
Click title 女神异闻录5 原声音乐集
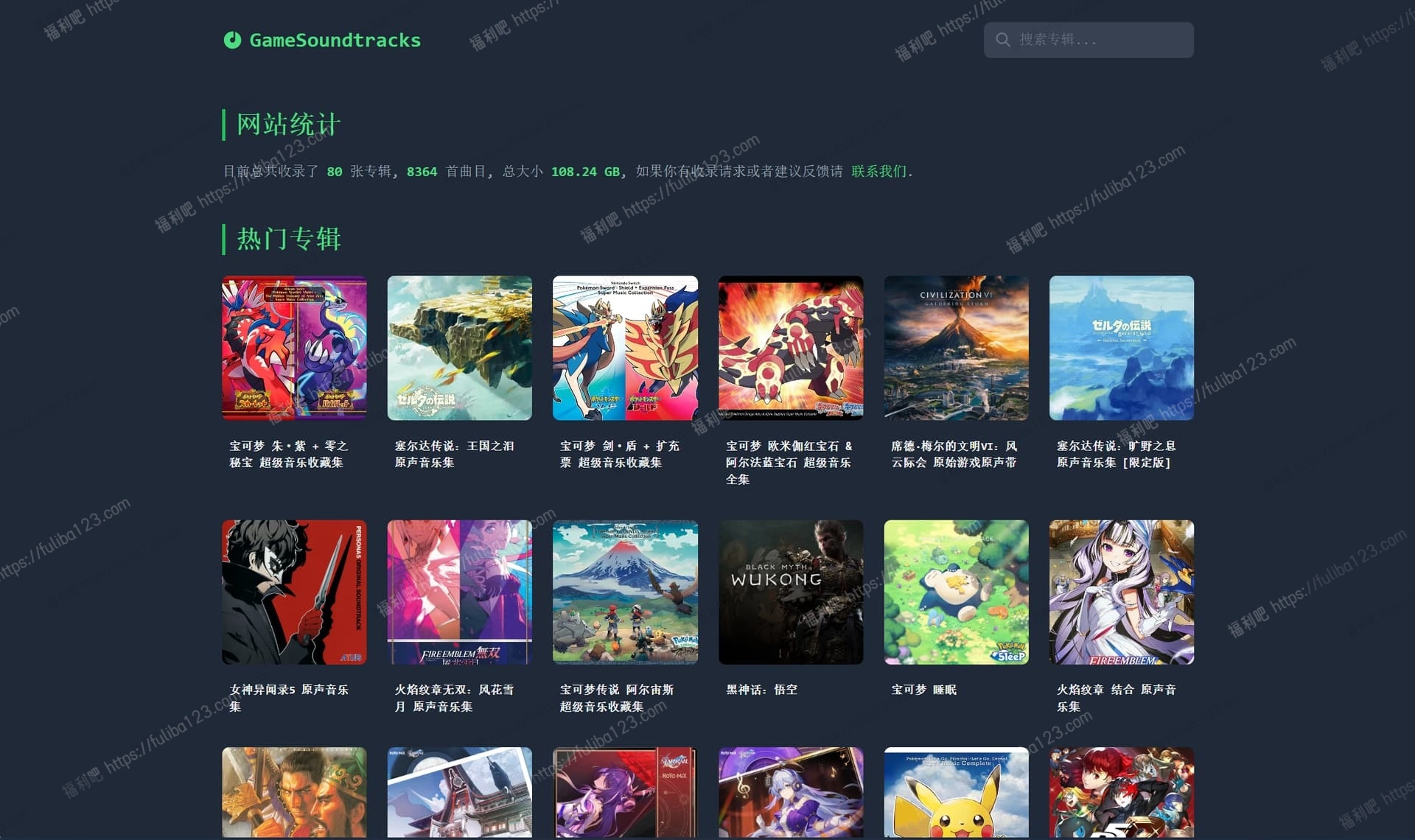[x=289, y=698]
